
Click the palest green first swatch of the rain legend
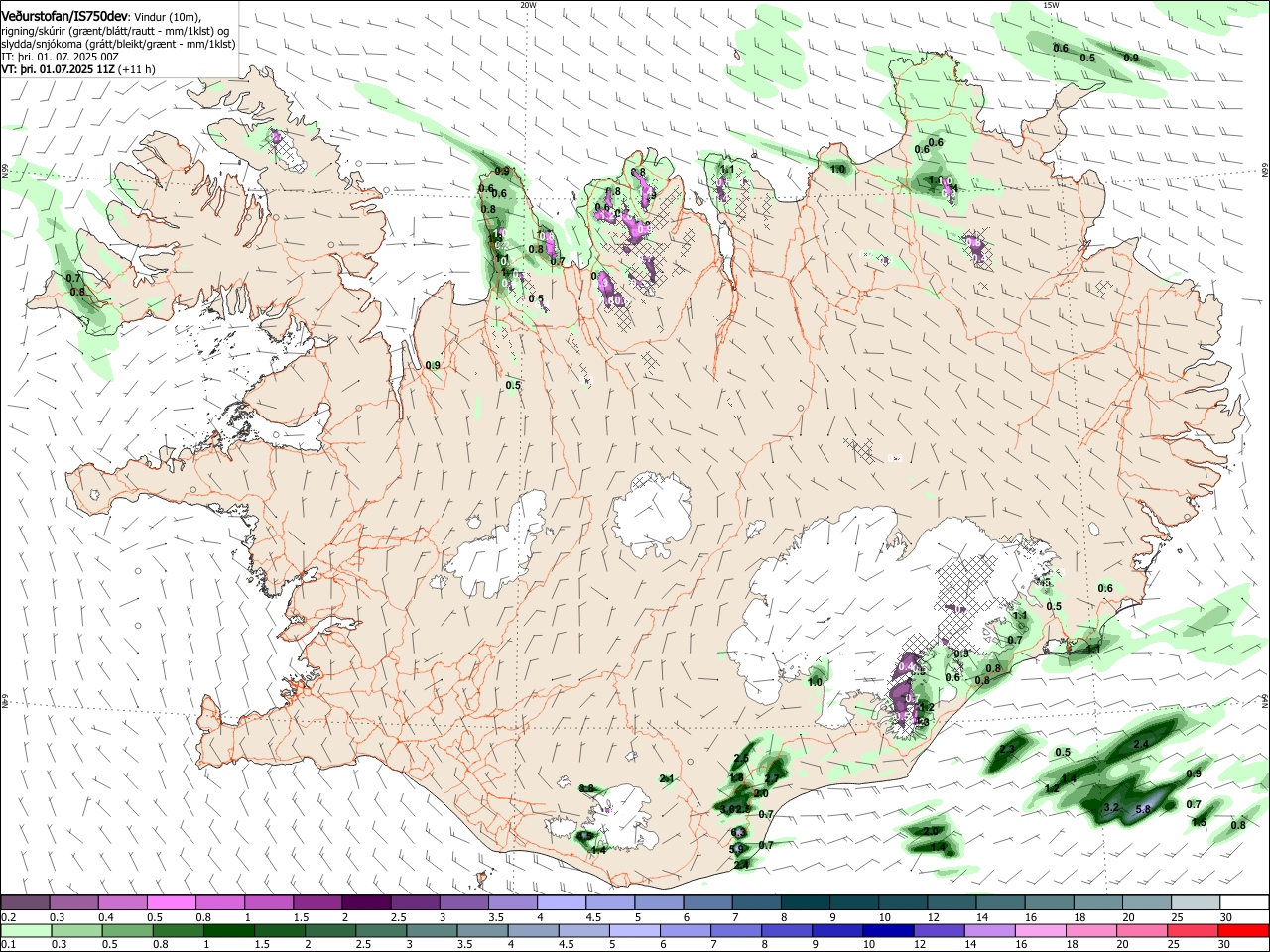25,930
